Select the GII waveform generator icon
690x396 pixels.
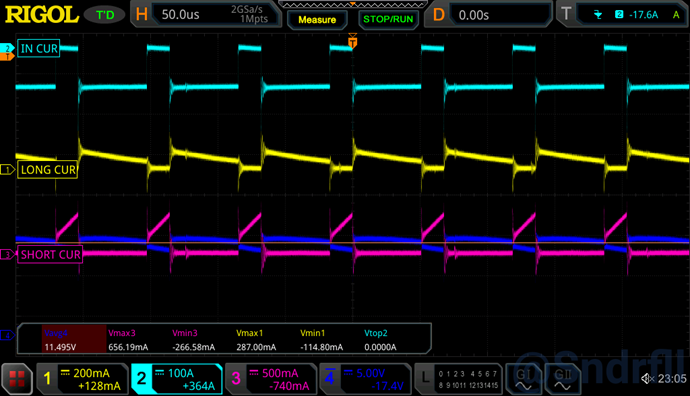tap(562, 379)
